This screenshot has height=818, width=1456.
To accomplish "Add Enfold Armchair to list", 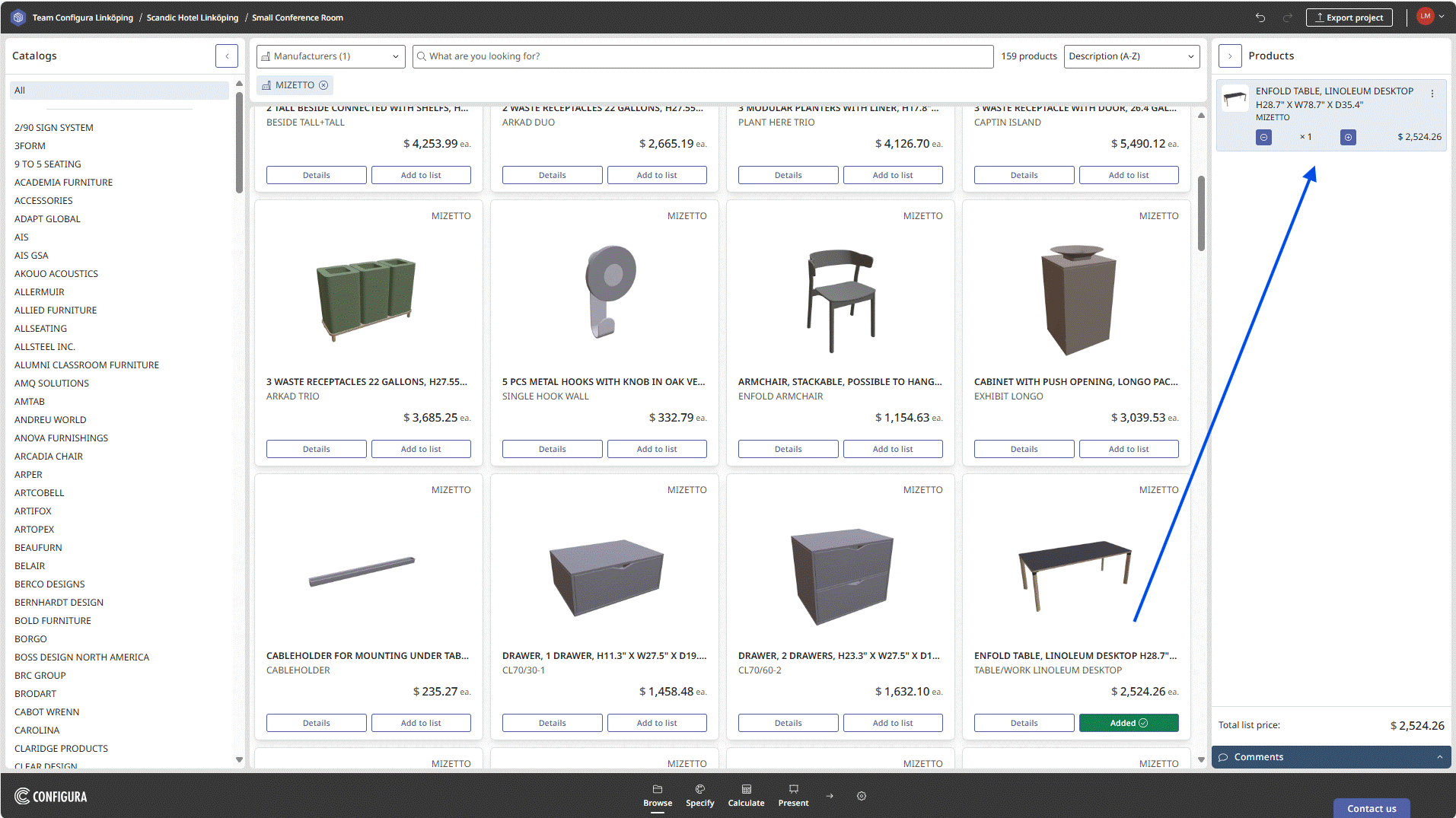I will [893, 449].
